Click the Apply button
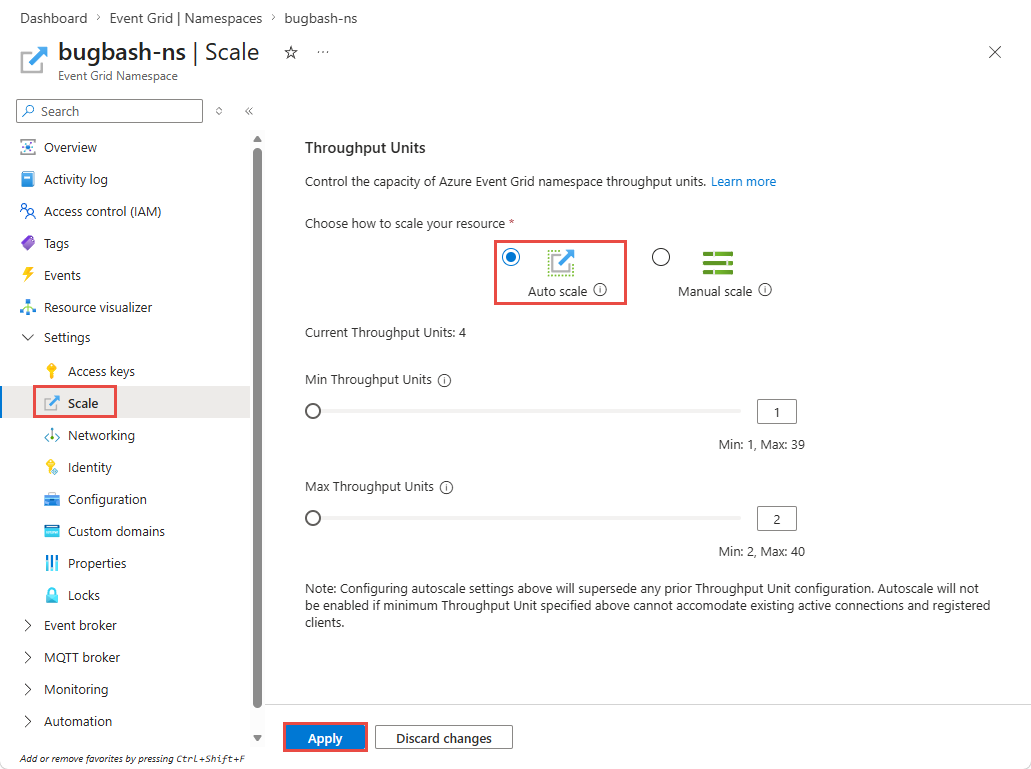 point(325,737)
